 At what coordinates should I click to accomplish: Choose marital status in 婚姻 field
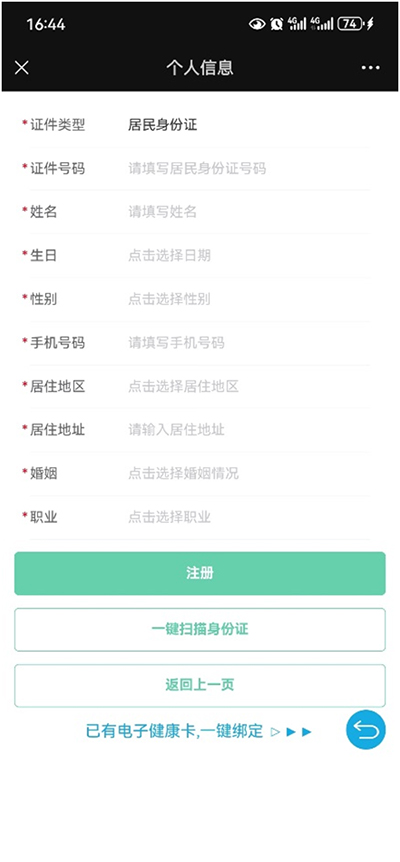pyautogui.click(x=200, y=473)
